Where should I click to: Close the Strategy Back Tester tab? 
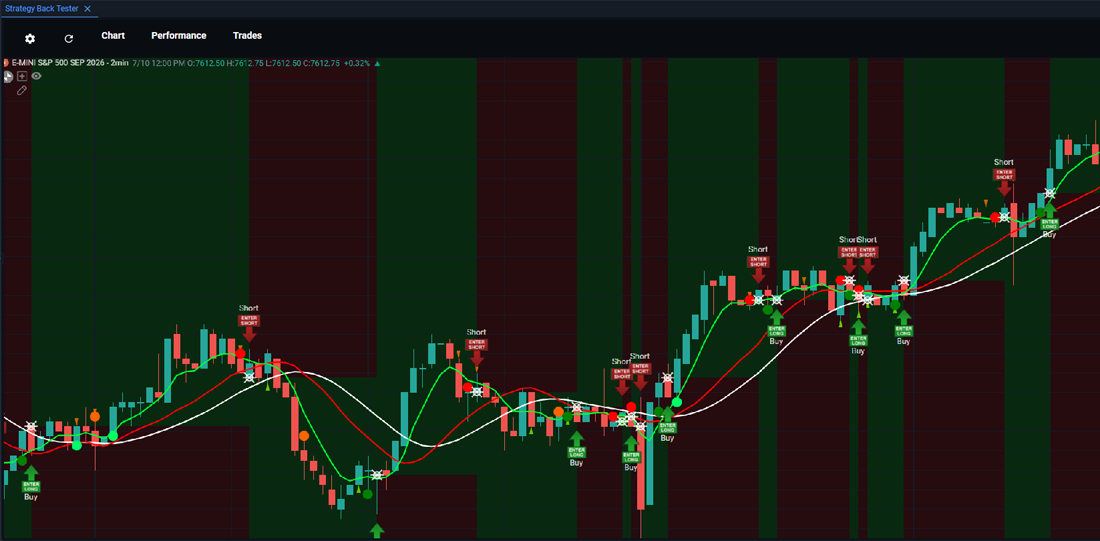pos(89,9)
